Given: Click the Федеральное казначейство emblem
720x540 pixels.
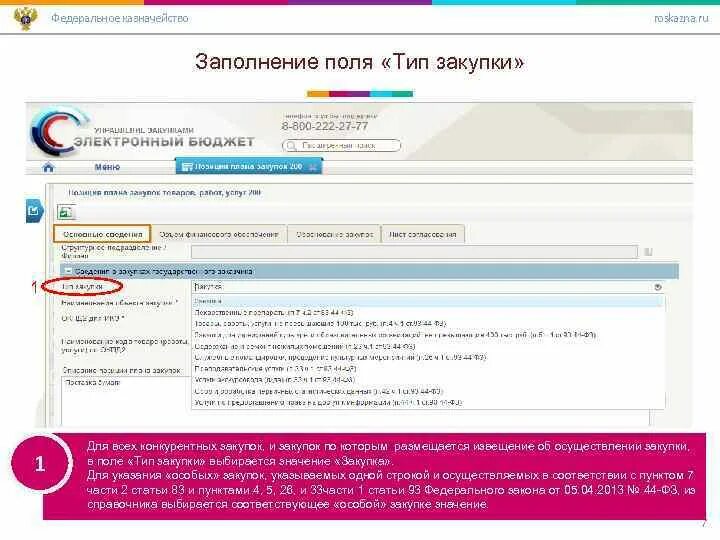Looking at the screenshot, I should [25, 18].
